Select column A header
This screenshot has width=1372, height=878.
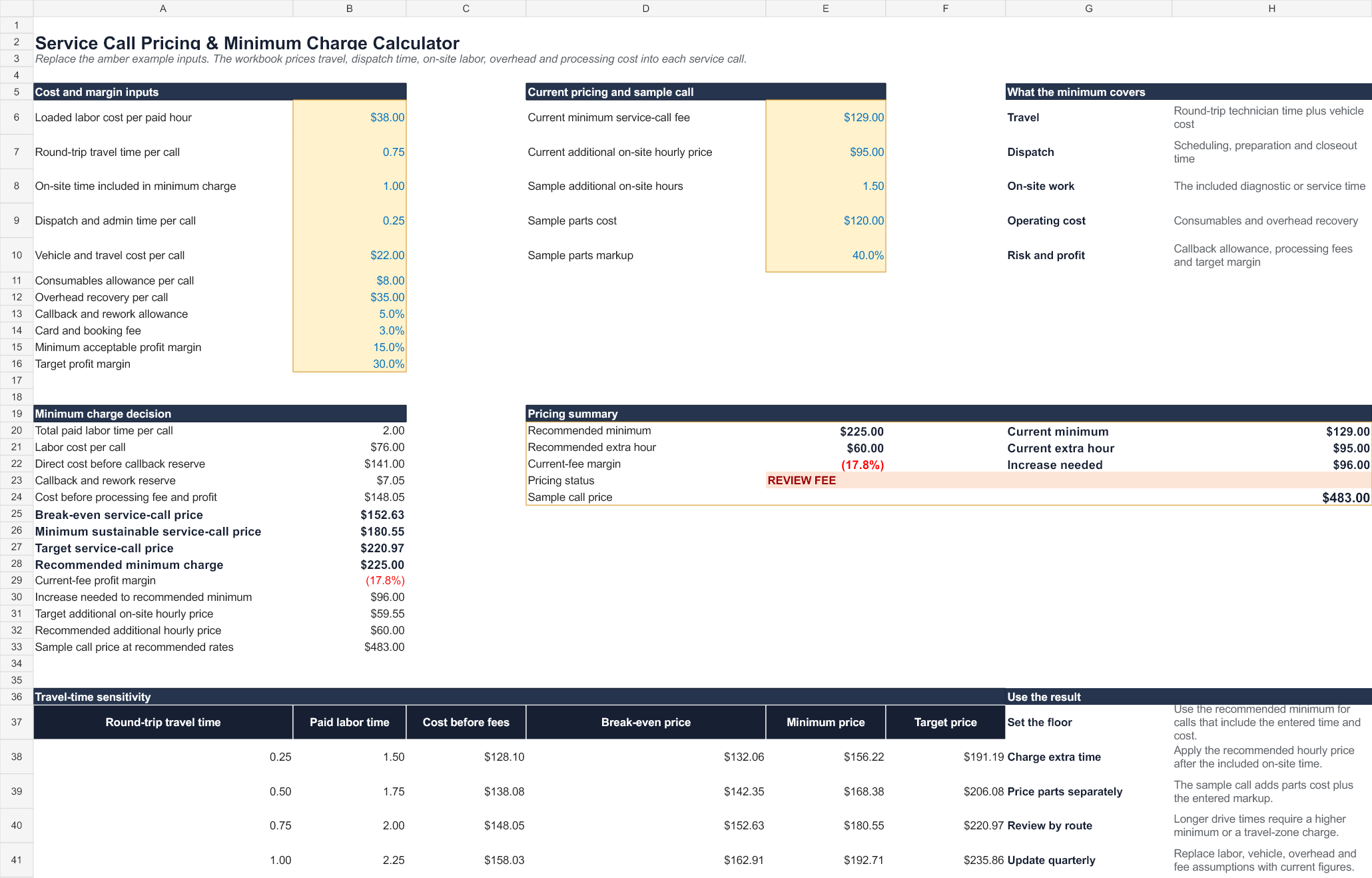[163, 8]
